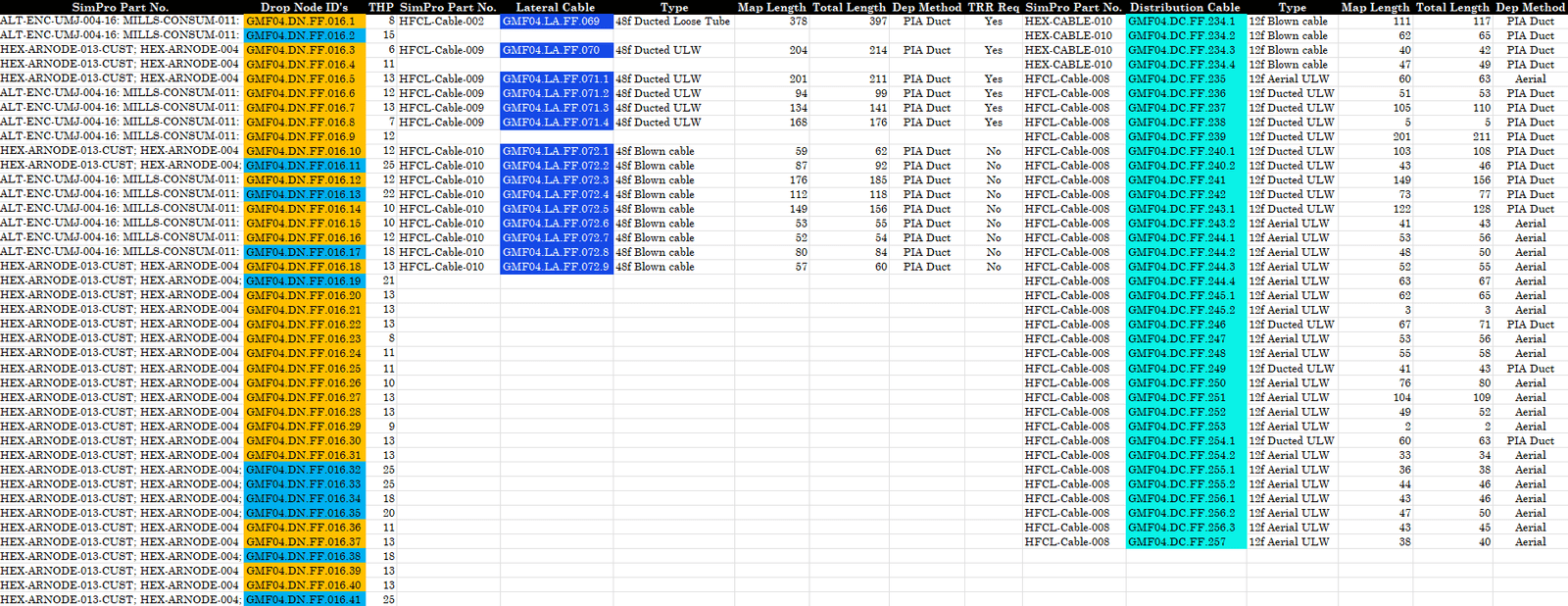Select distribution cable GMF04.DC.FF.234.1
Screen dimensions: 1568x606
[1185, 21]
